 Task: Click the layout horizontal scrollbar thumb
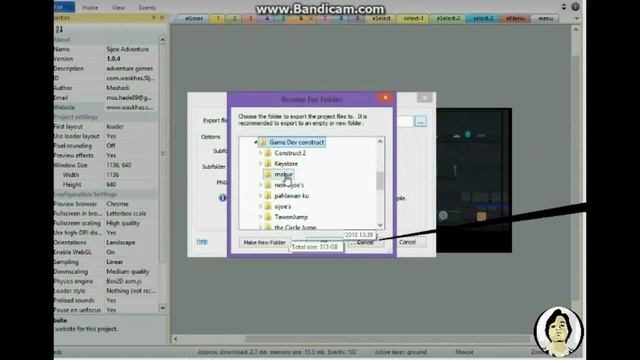click(x=387, y=339)
